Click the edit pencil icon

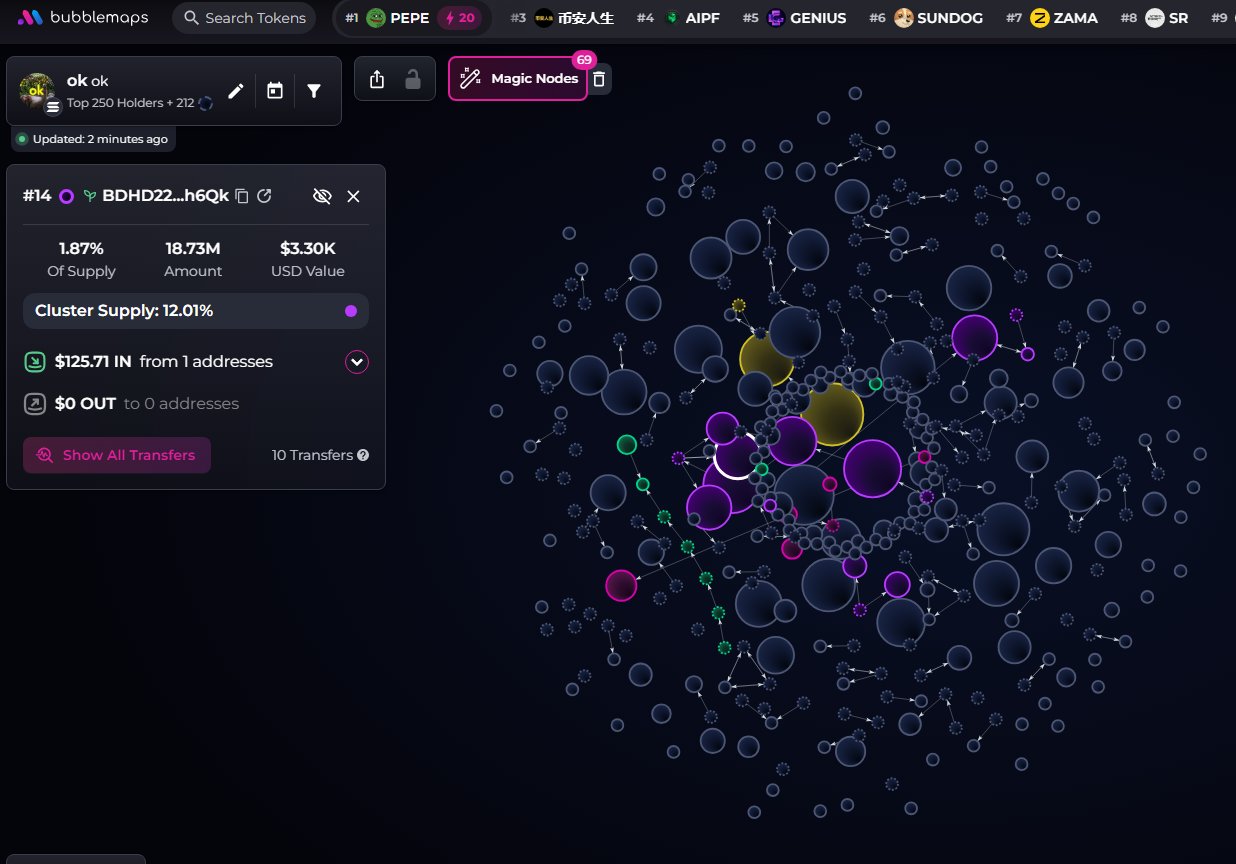[236, 91]
